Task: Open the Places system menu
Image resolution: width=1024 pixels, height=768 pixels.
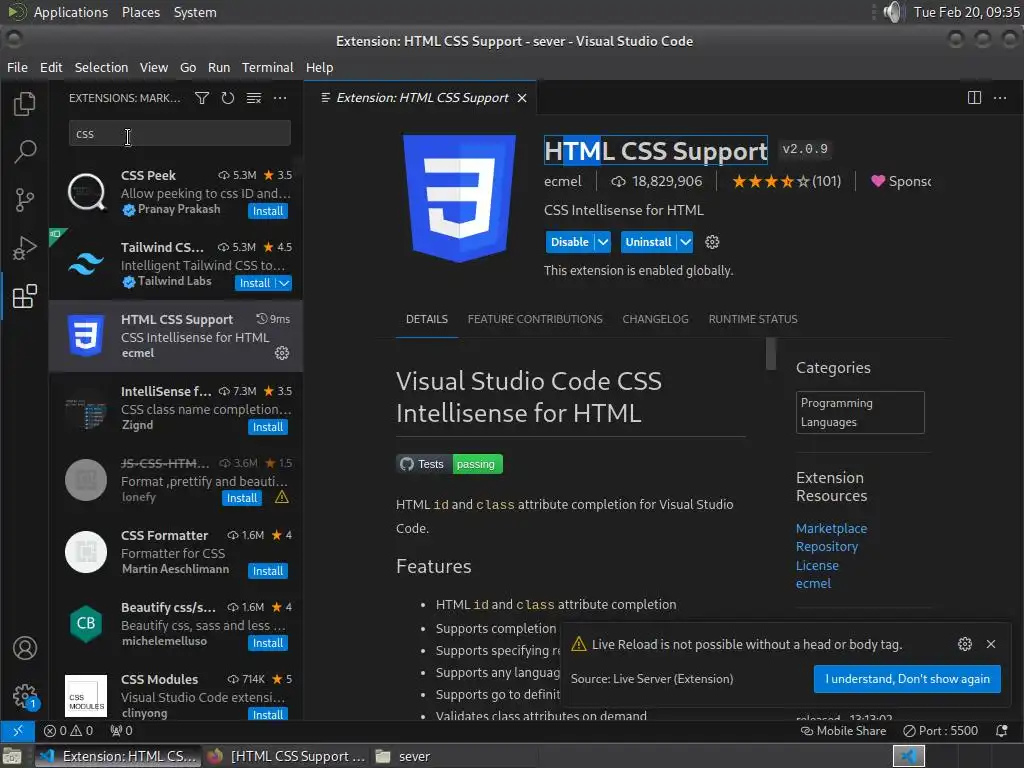Action: 140,12
